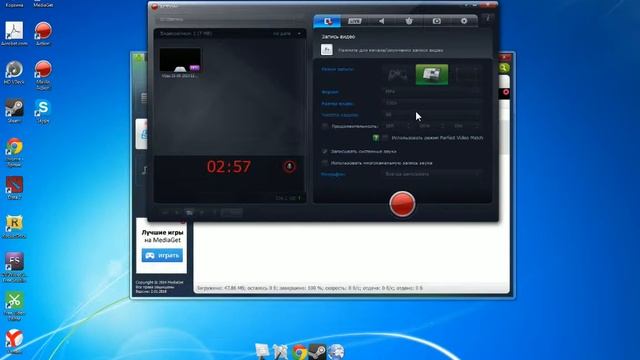Open the Acrobat desktop shortcut
Viewport: 640px width, 360px height.
(x=14, y=33)
